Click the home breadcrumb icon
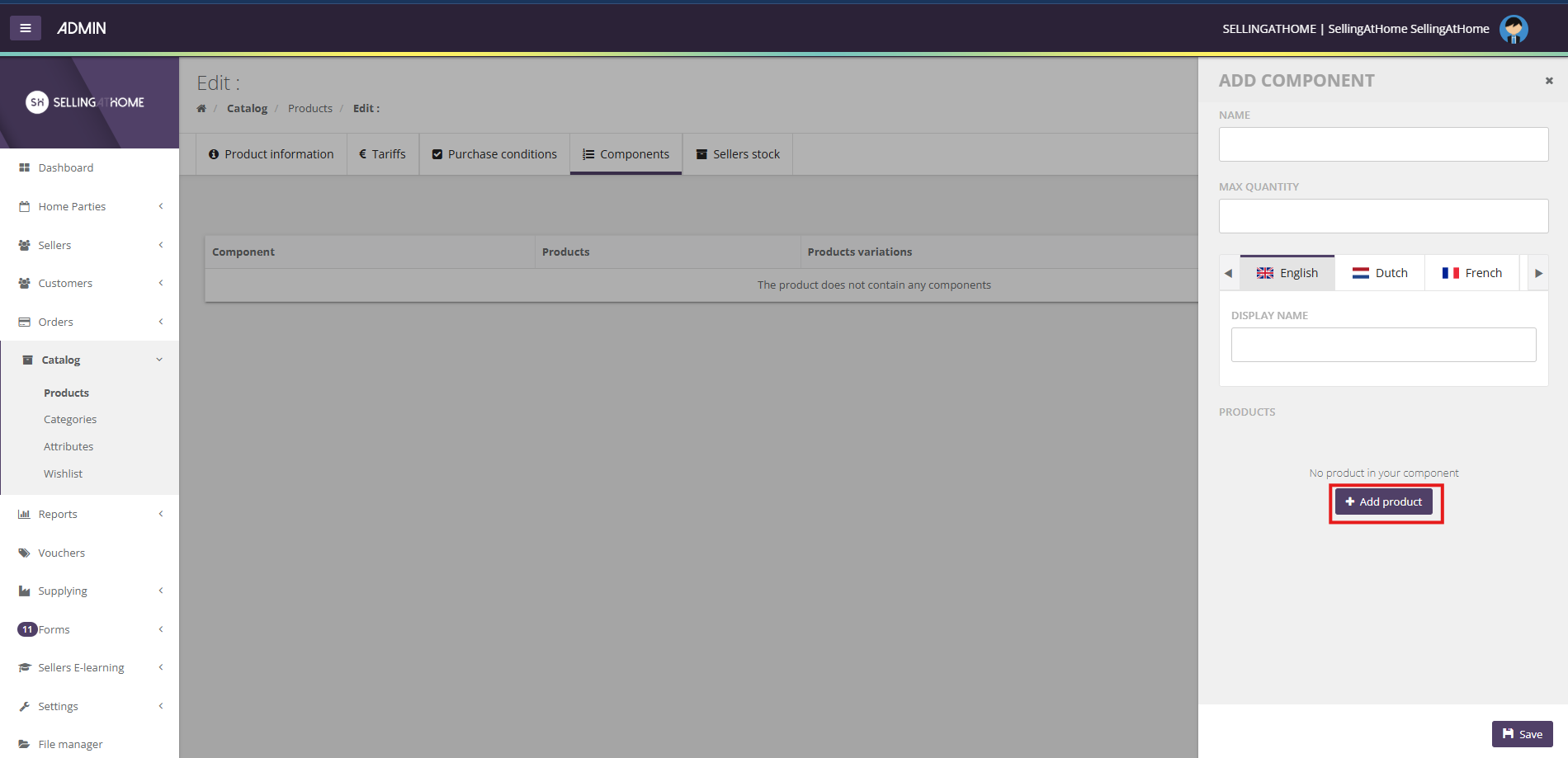1568x758 pixels. (x=201, y=109)
